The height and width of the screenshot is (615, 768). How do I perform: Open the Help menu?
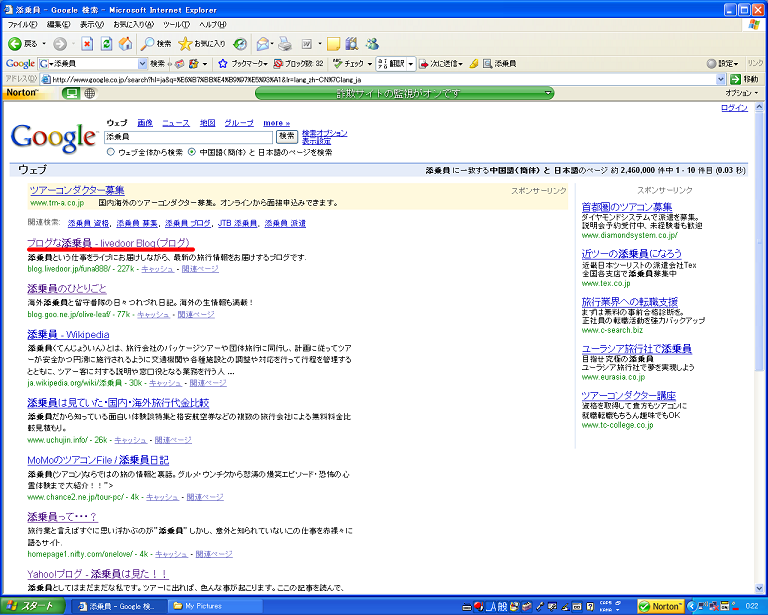[x=213, y=24]
